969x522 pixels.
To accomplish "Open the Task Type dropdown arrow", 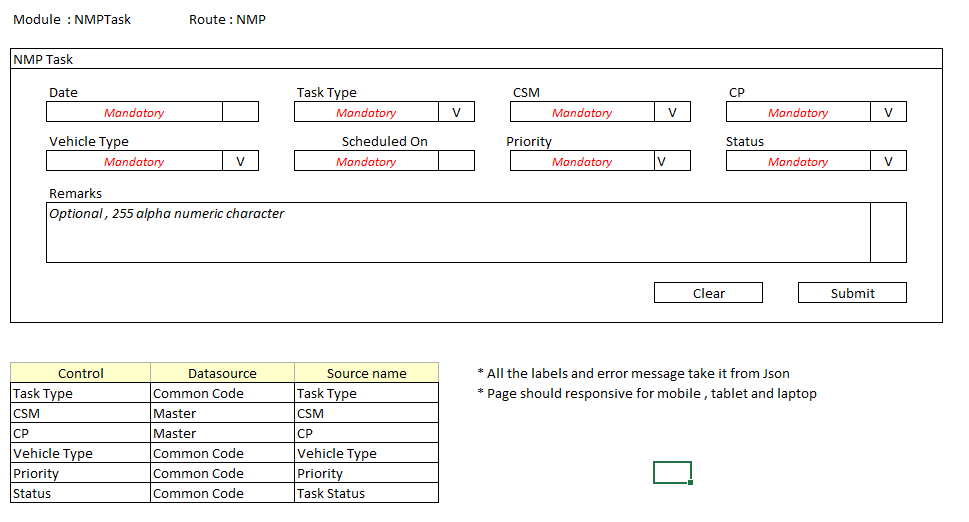I will (x=456, y=112).
